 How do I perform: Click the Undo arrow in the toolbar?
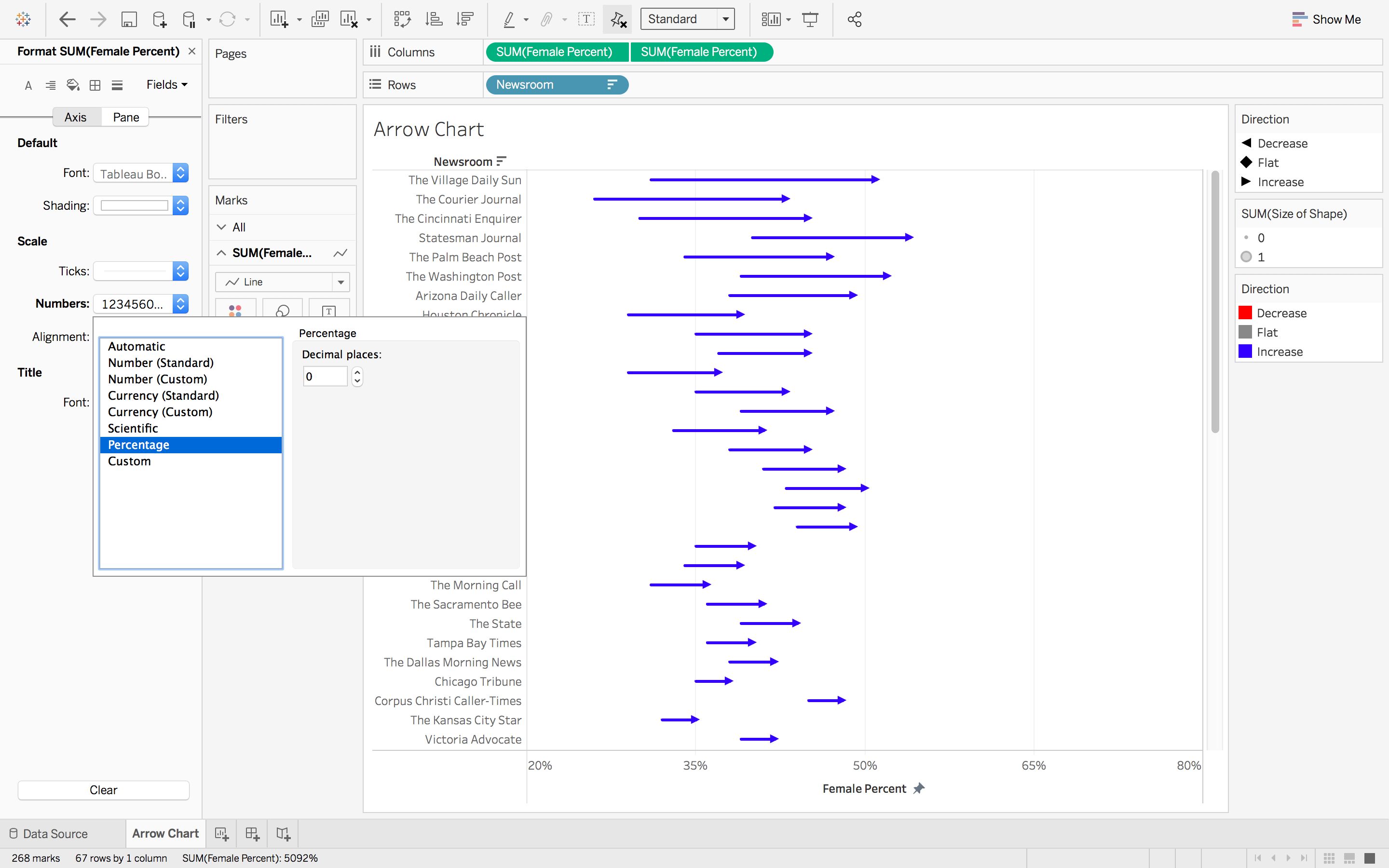pyautogui.click(x=67, y=19)
